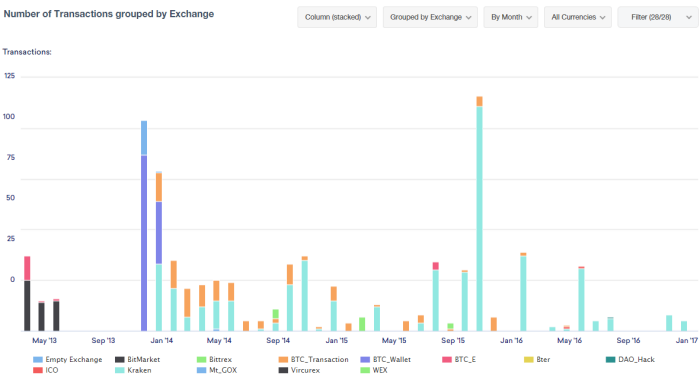Viewport: 700px width, 387px height.
Task: Click the Kraken legend label
Action: pos(139,370)
